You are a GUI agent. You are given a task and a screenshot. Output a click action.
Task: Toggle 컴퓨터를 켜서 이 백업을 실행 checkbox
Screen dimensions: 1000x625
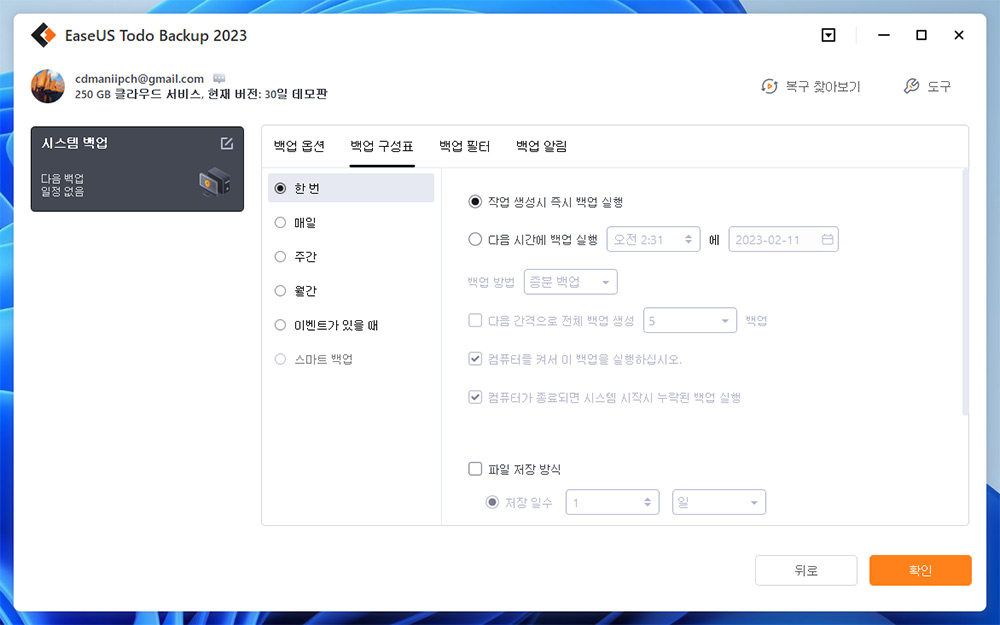click(474, 358)
